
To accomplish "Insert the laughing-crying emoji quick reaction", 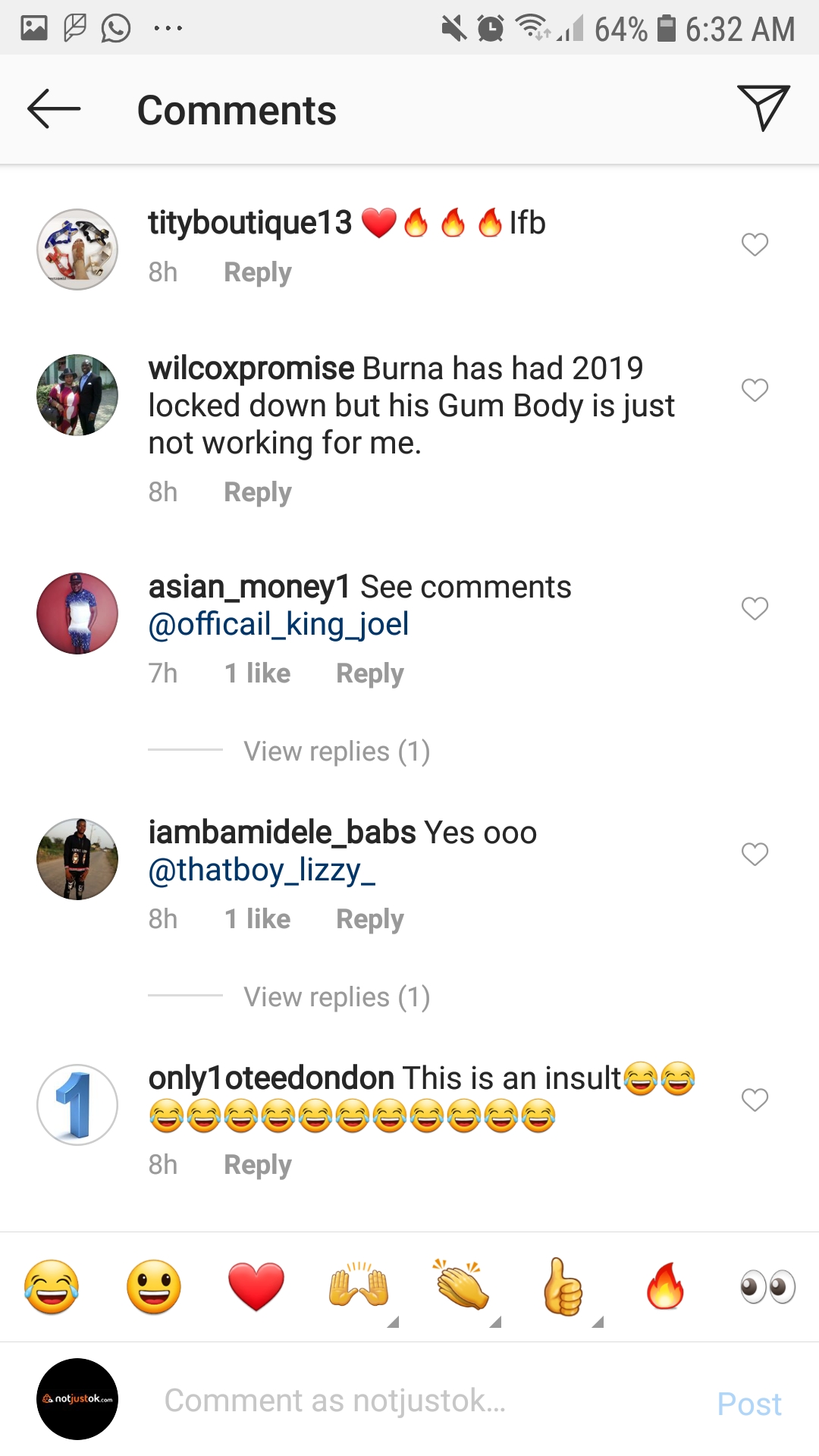I will point(52,1287).
